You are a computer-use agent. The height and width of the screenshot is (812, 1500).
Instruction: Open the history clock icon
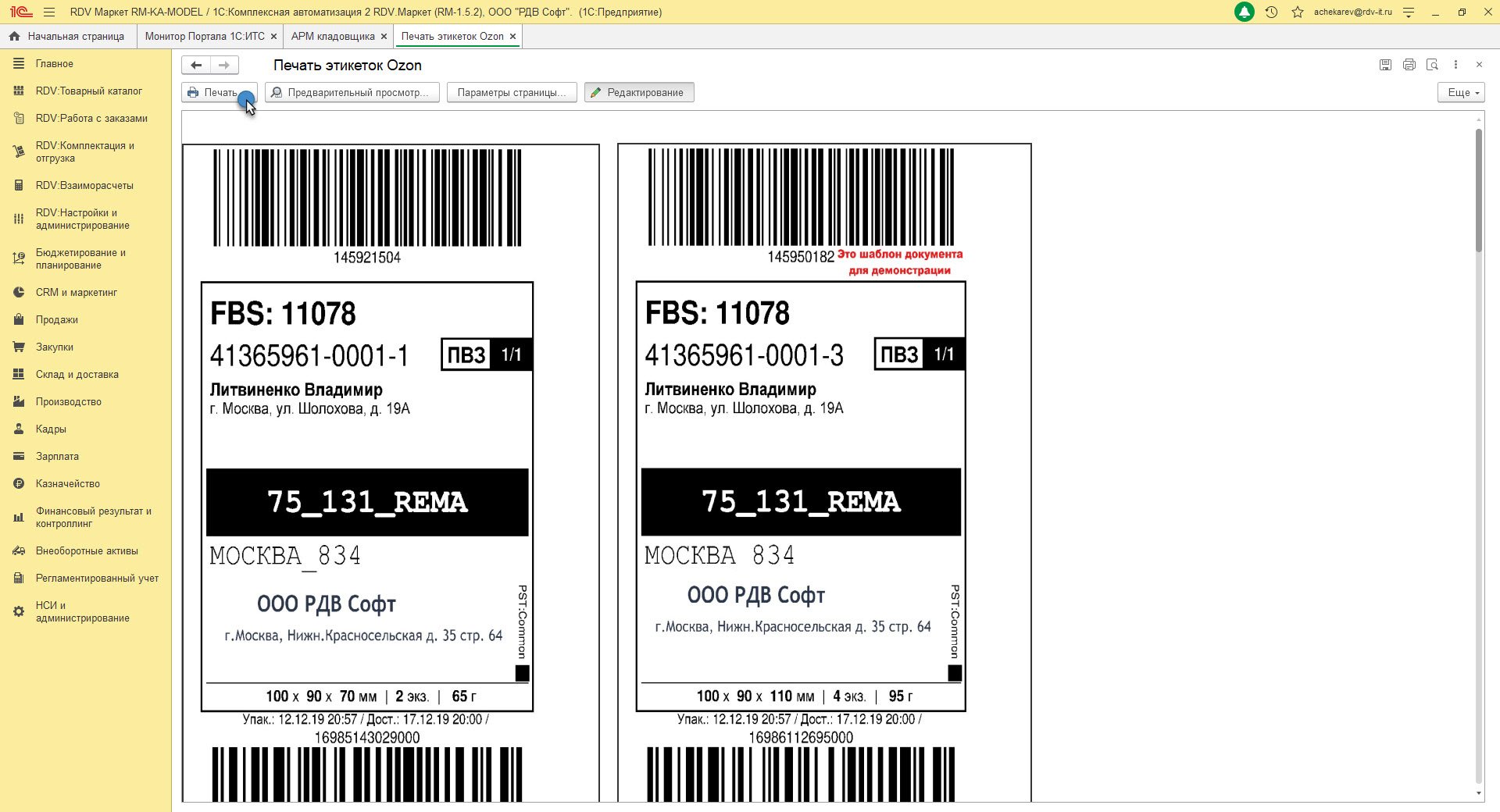(x=1271, y=12)
